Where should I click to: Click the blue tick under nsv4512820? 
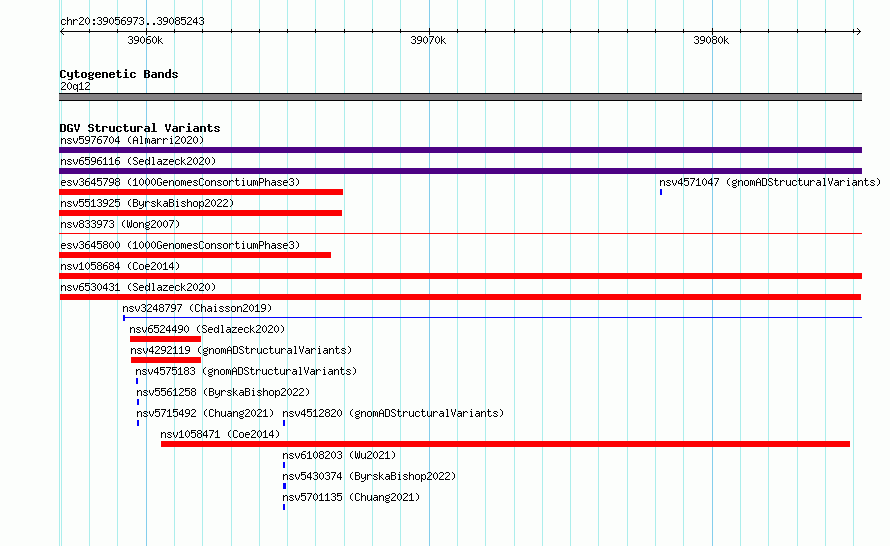284,423
